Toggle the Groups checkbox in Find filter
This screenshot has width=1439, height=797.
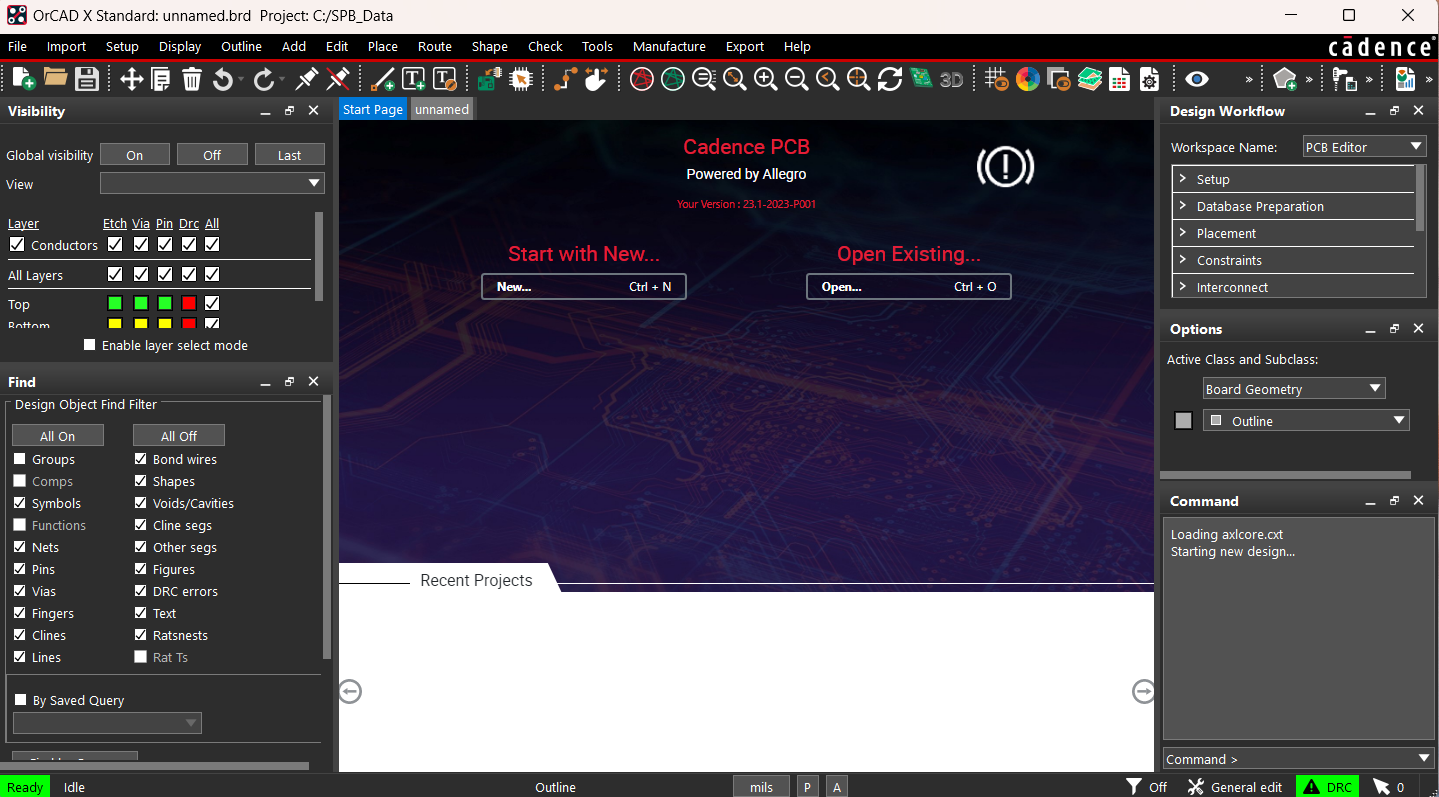[20, 459]
